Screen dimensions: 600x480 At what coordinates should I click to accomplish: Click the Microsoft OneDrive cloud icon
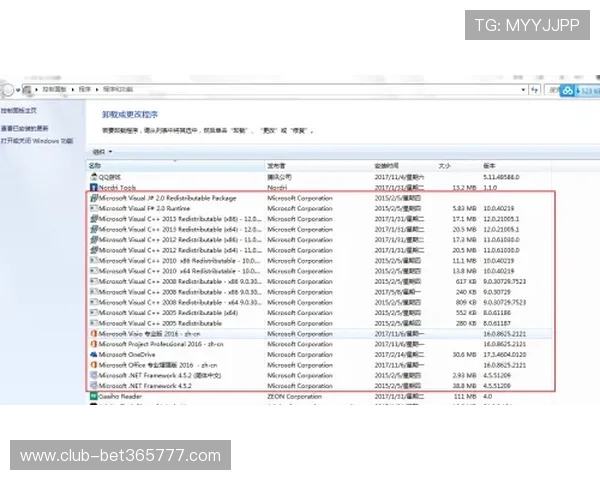(x=94, y=354)
